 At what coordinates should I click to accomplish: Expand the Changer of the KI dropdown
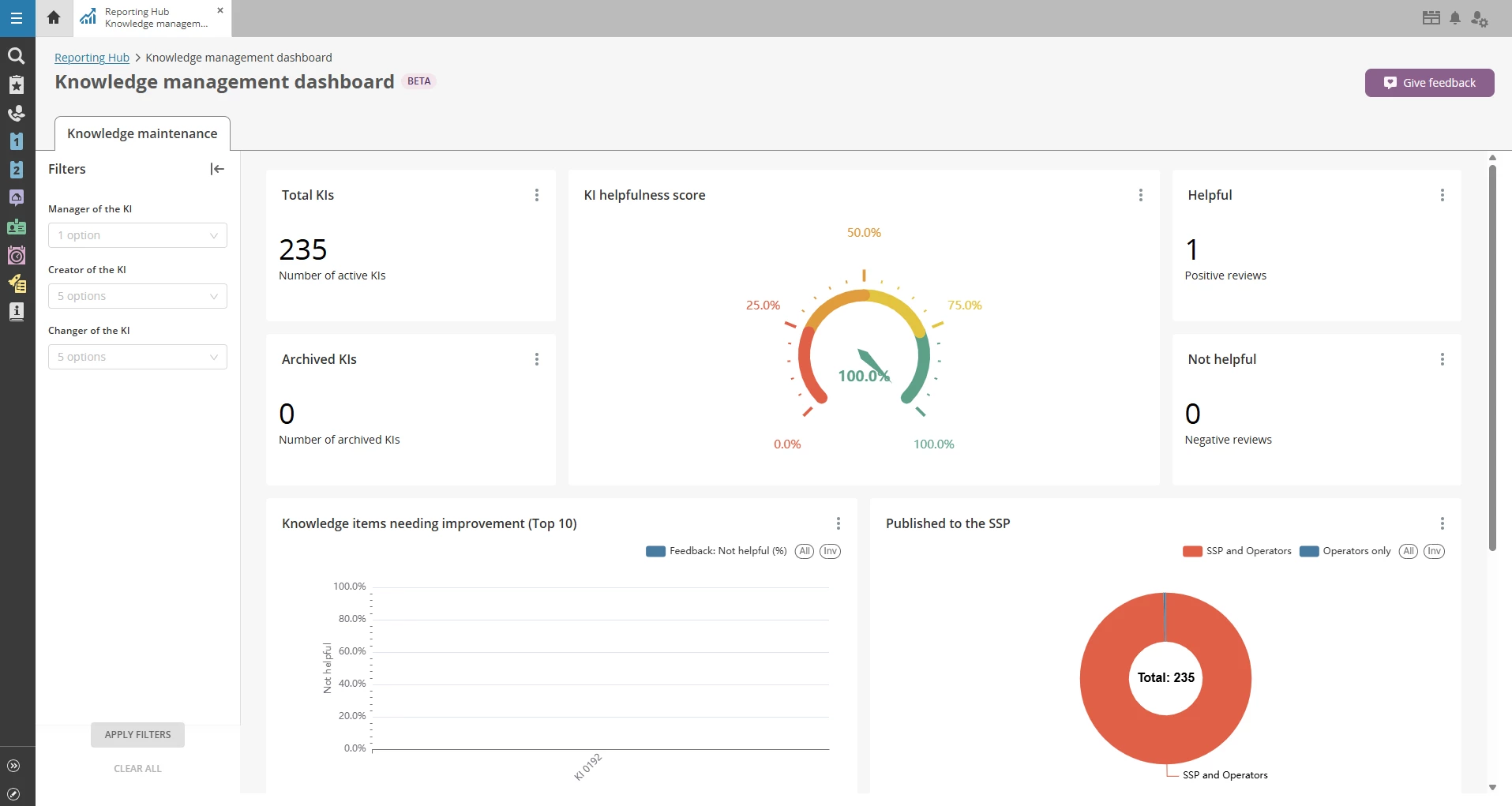(x=137, y=357)
